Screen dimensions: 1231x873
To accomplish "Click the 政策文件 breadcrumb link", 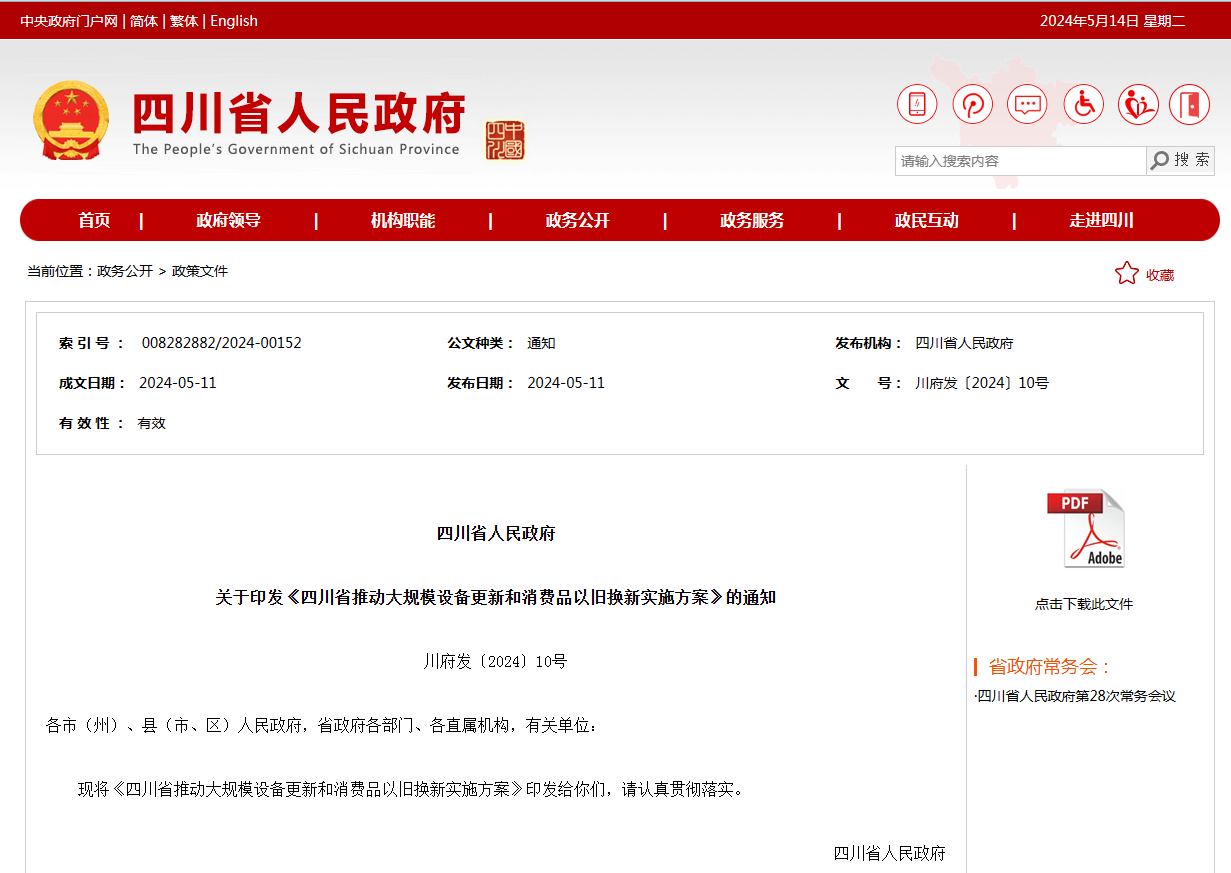I will coord(200,271).
